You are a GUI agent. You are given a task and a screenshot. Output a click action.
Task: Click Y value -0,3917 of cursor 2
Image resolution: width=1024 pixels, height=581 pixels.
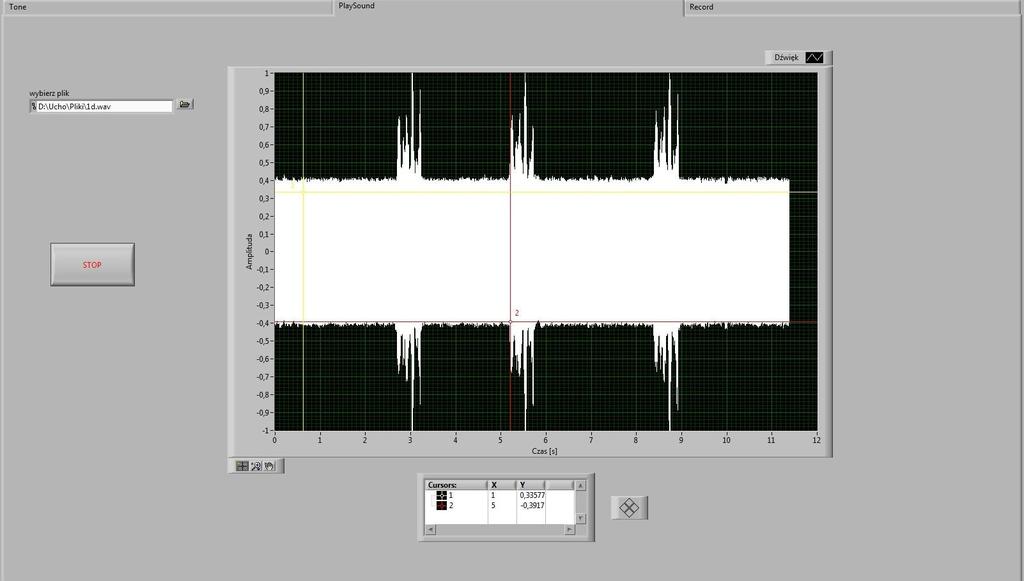pyautogui.click(x=532, y=505)
